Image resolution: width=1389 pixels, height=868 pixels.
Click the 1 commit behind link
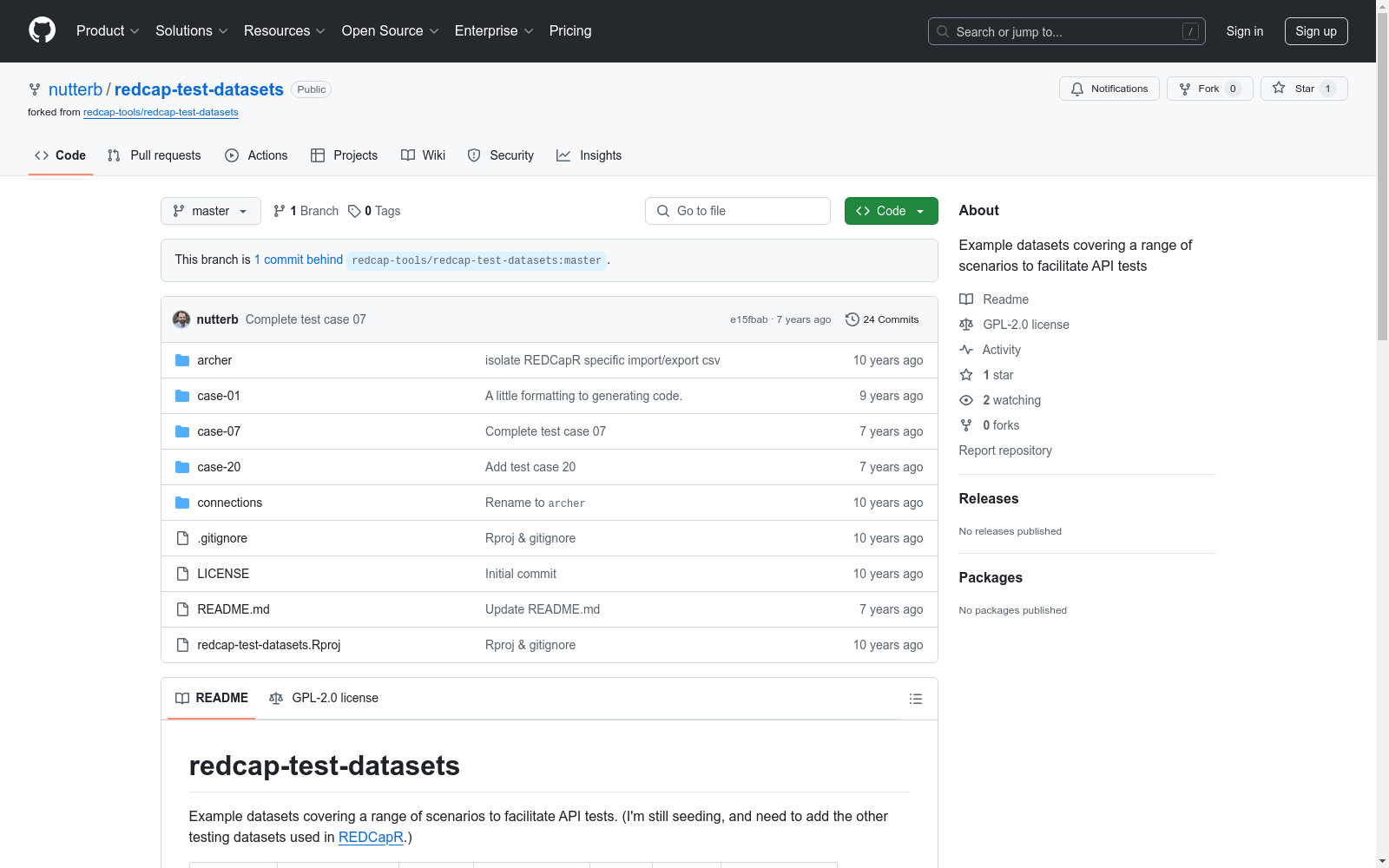tap(299, 260)
